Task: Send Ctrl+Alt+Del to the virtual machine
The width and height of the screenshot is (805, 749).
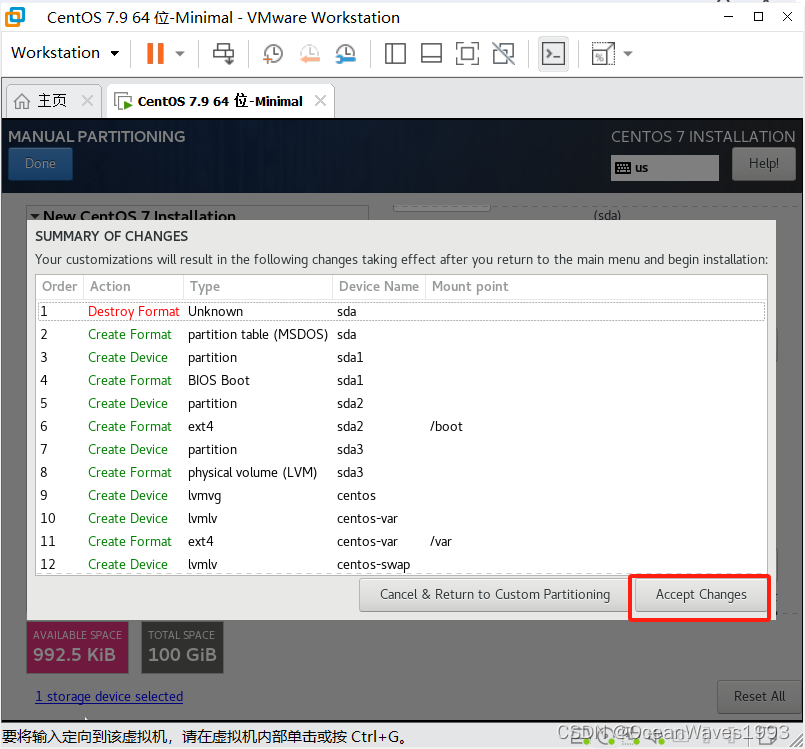Action: tap(223, 53)
